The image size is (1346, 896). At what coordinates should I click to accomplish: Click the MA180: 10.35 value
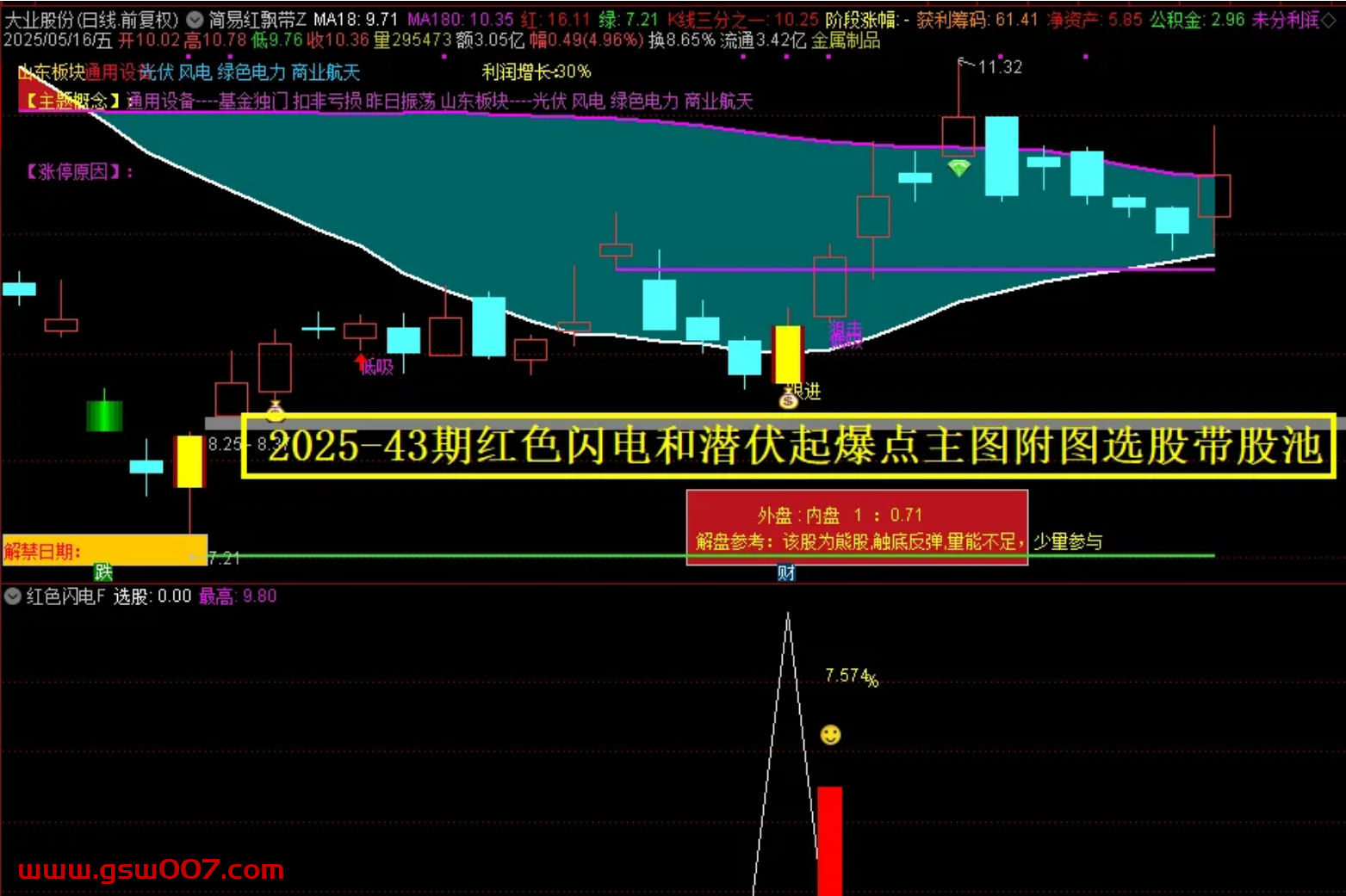point(460,19)
